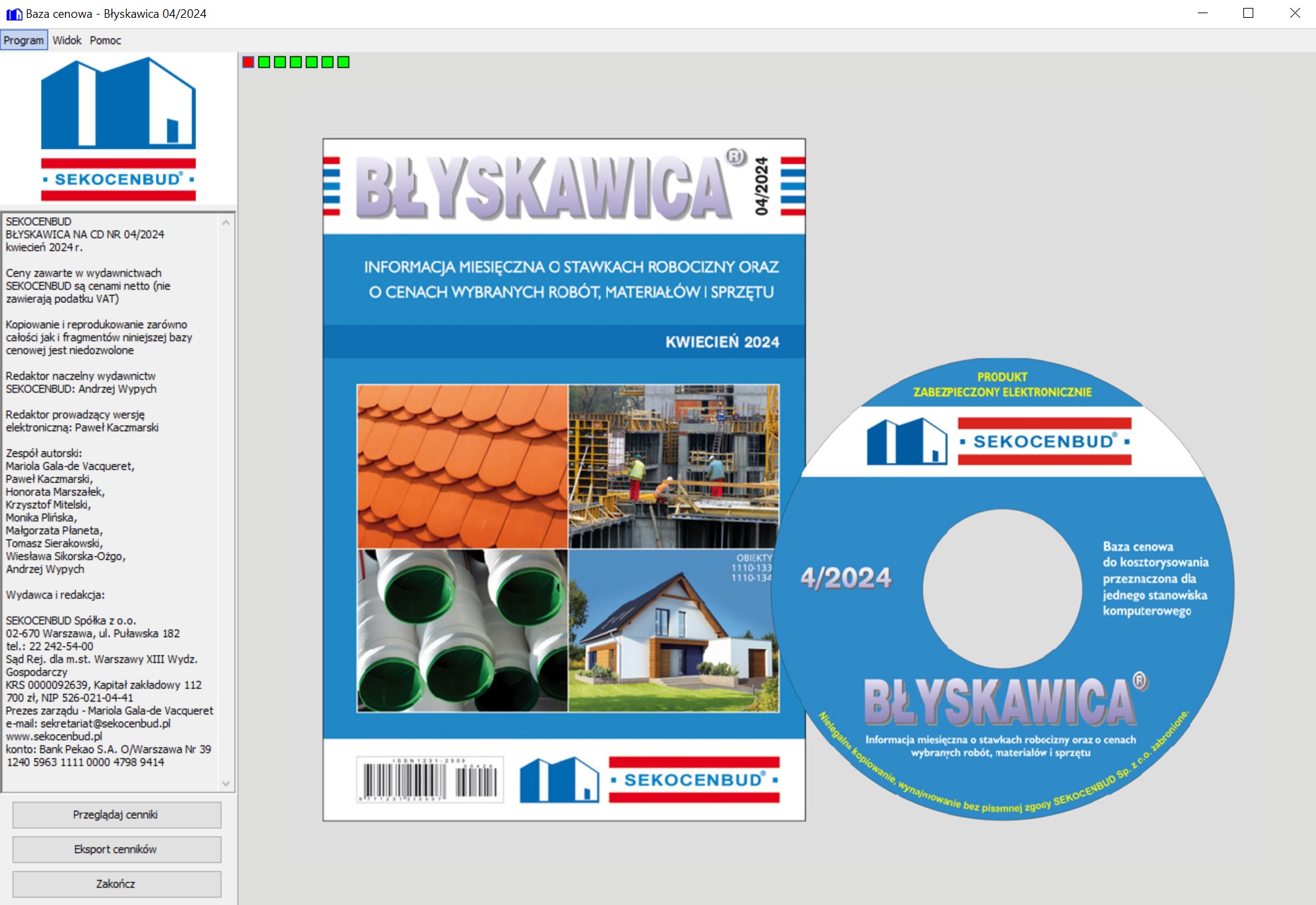Click the e-mail sekretariat@sekocenbud.pl line

88,723
